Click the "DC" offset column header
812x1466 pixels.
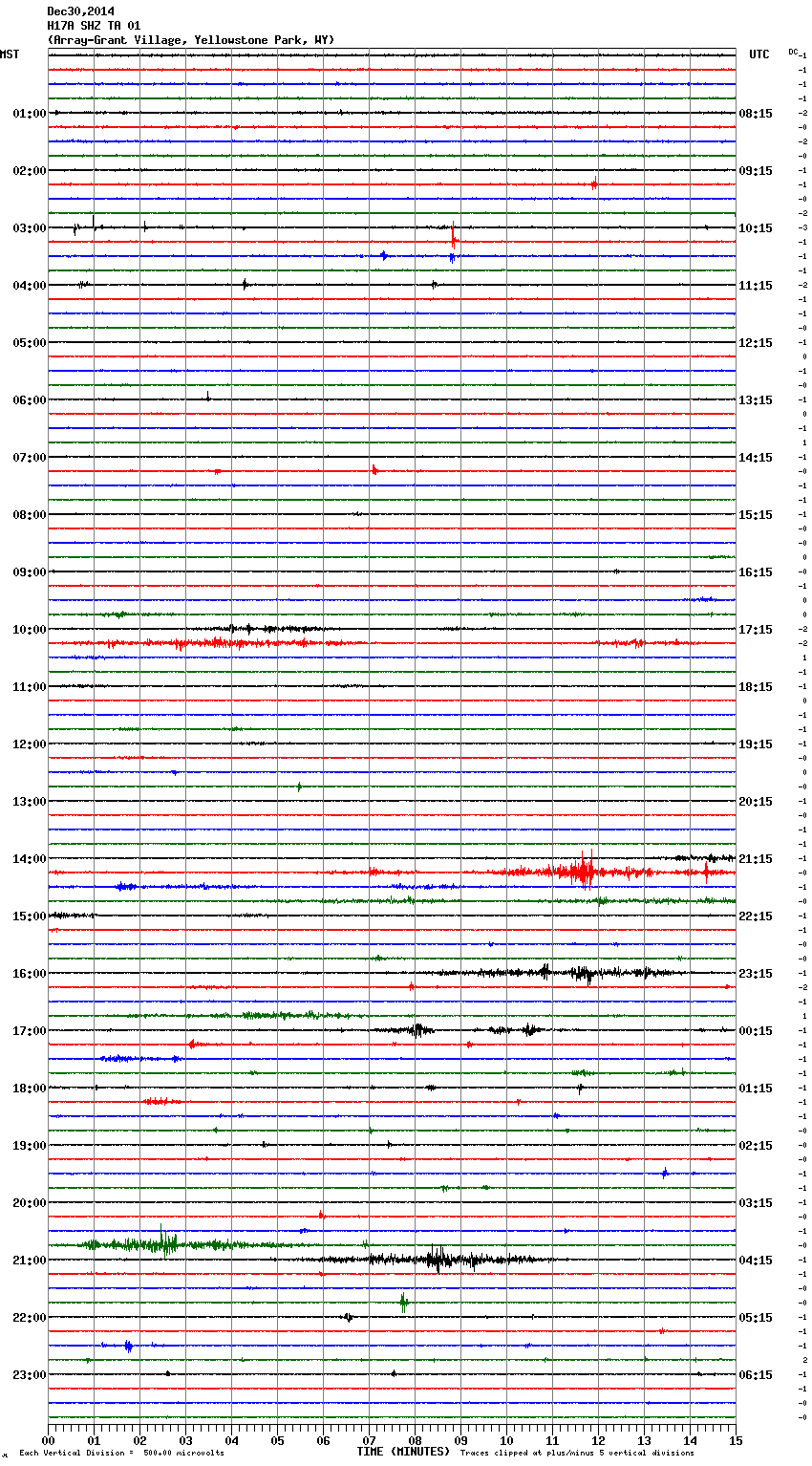pyautogui.click(x=793, y=52)
